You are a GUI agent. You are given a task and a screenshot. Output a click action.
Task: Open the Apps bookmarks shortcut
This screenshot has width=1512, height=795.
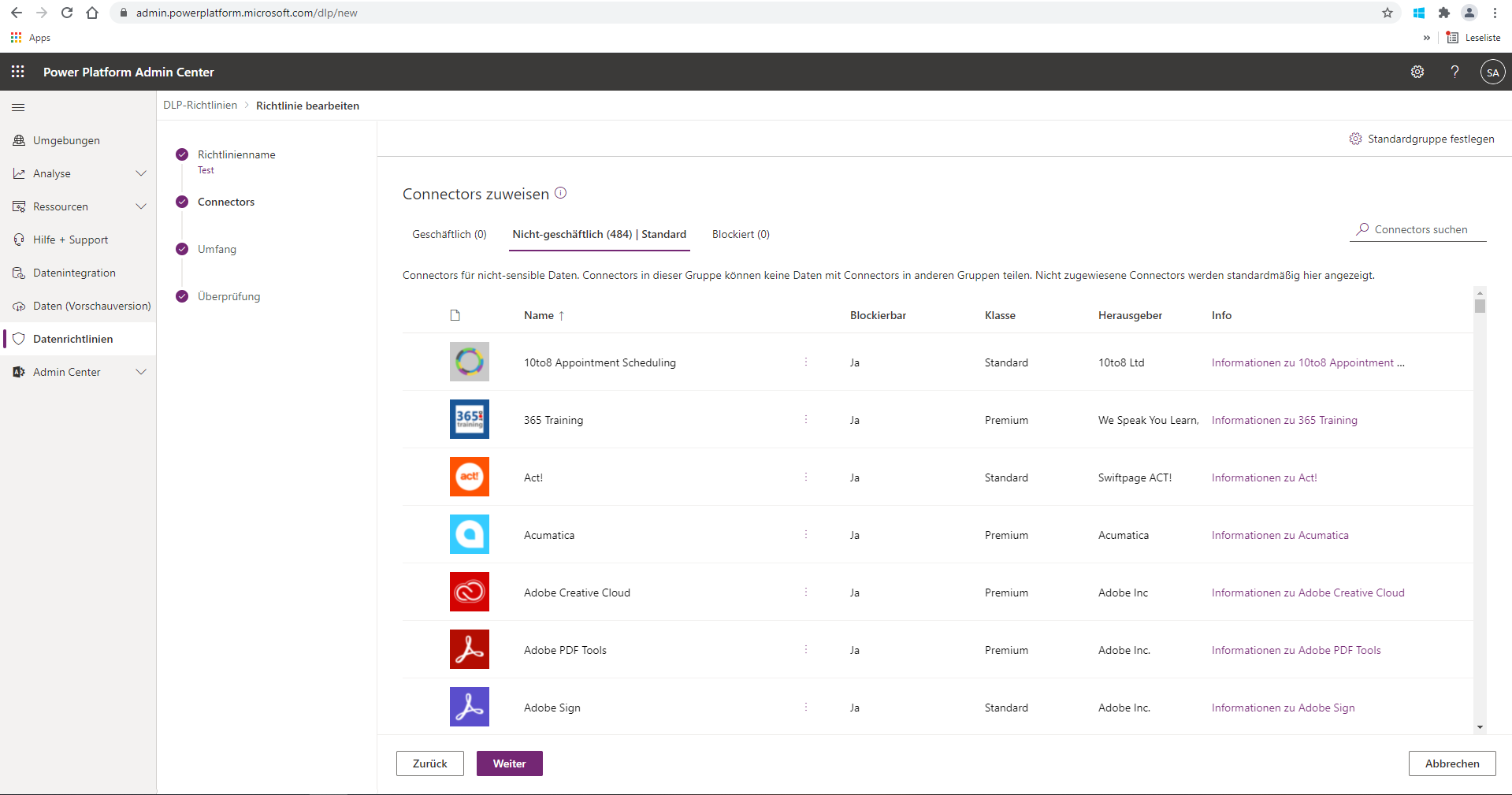[x=30, y=38]
